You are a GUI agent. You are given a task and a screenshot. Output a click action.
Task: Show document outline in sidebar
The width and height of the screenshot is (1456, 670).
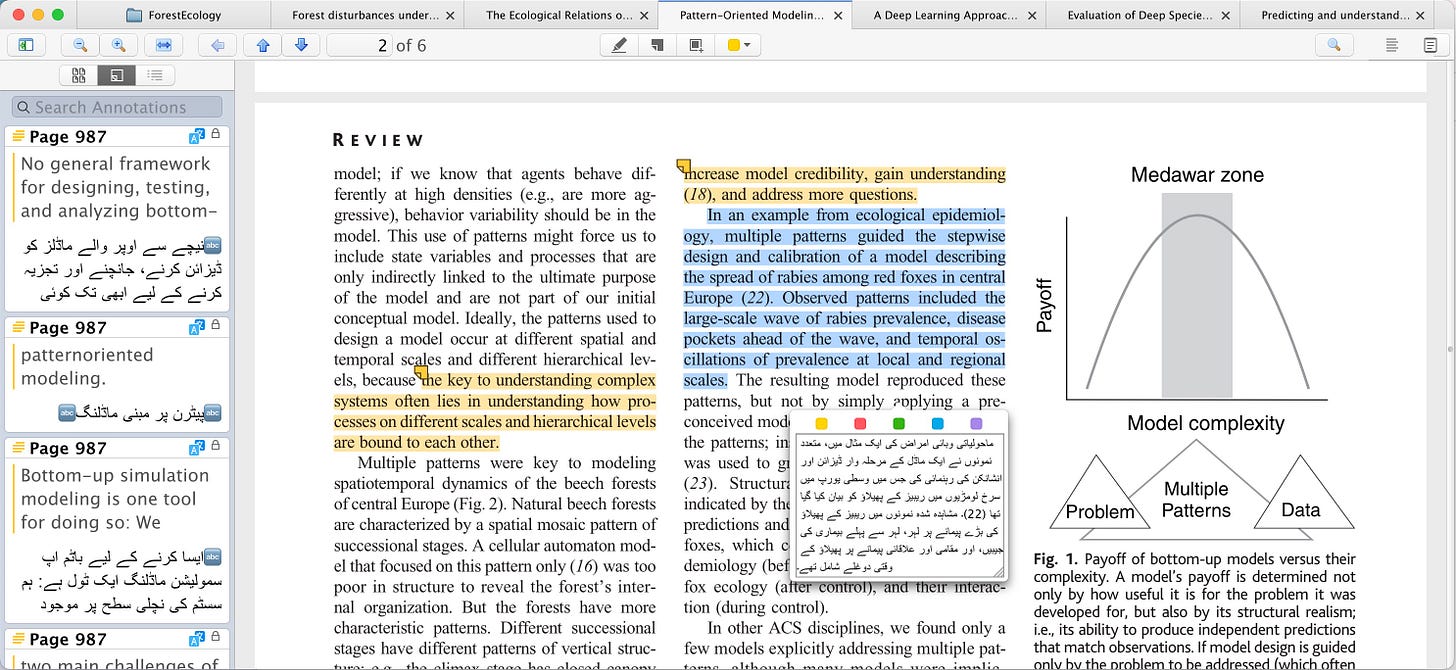(x=155, y=75)
